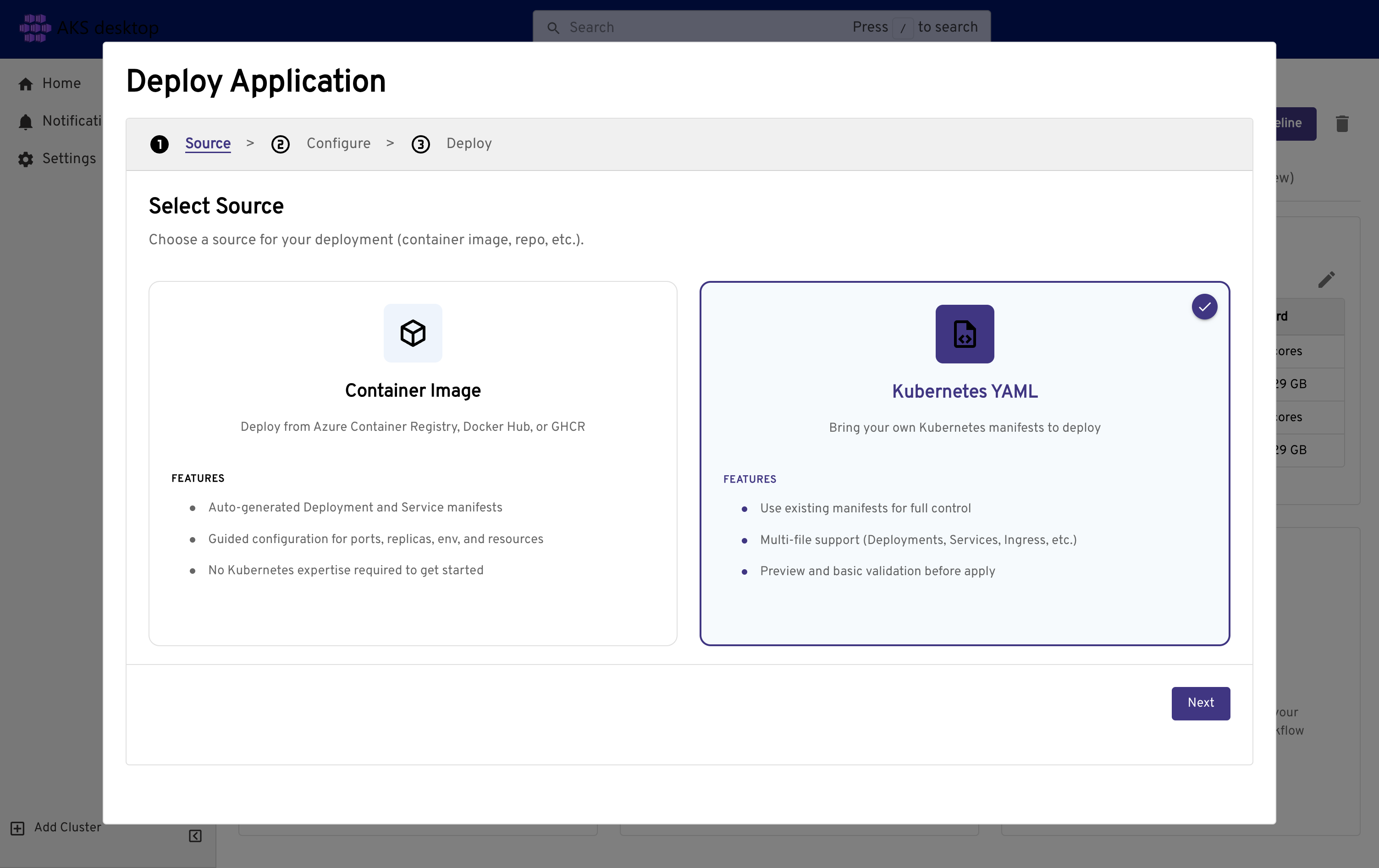Image resolution: width=1379 pixels, height=868 pixels.
Task: Click the Kubernetes YAML file icon
Action: [965, 334]
